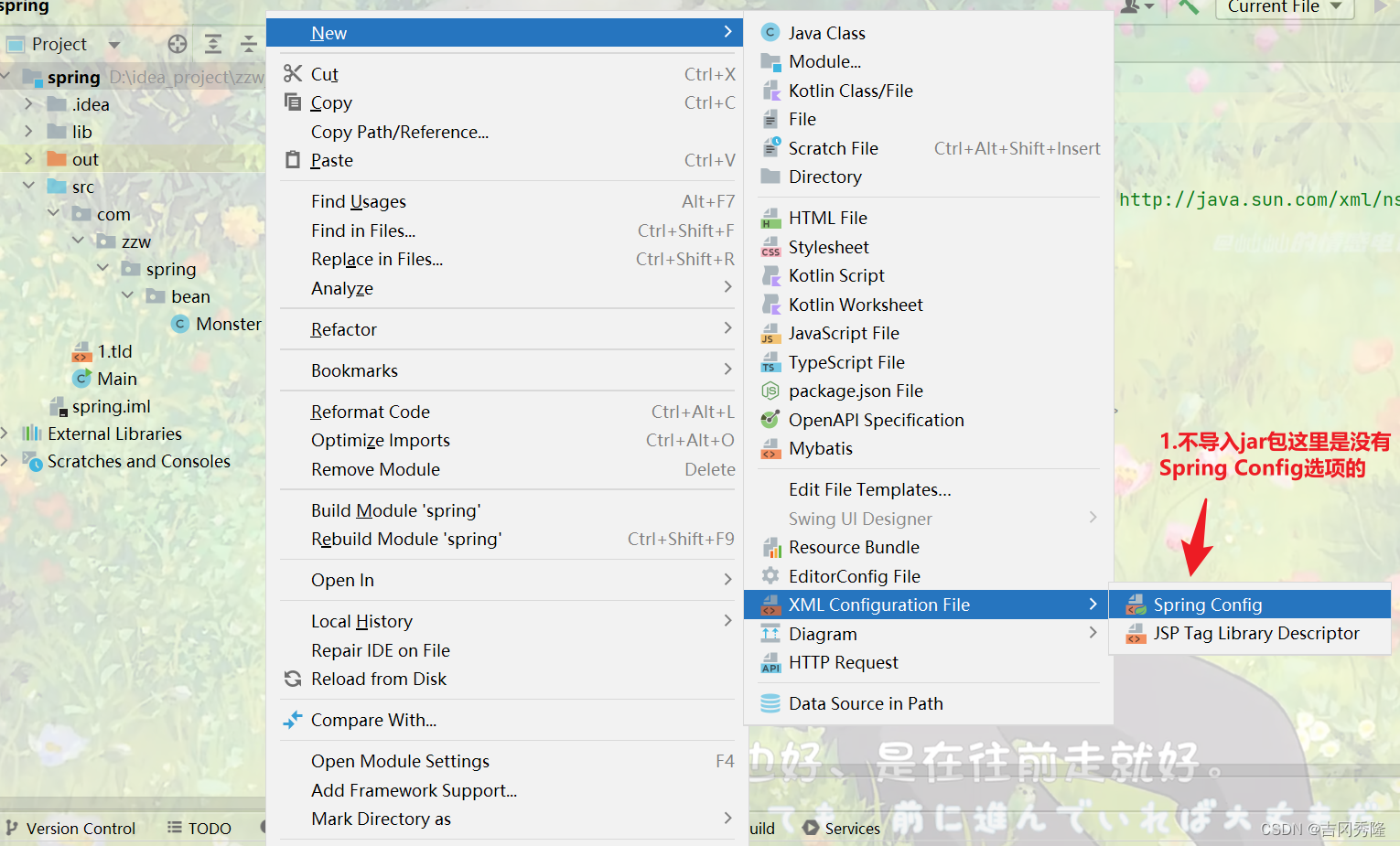Click the HTML File icon

[x=770, y=218]
